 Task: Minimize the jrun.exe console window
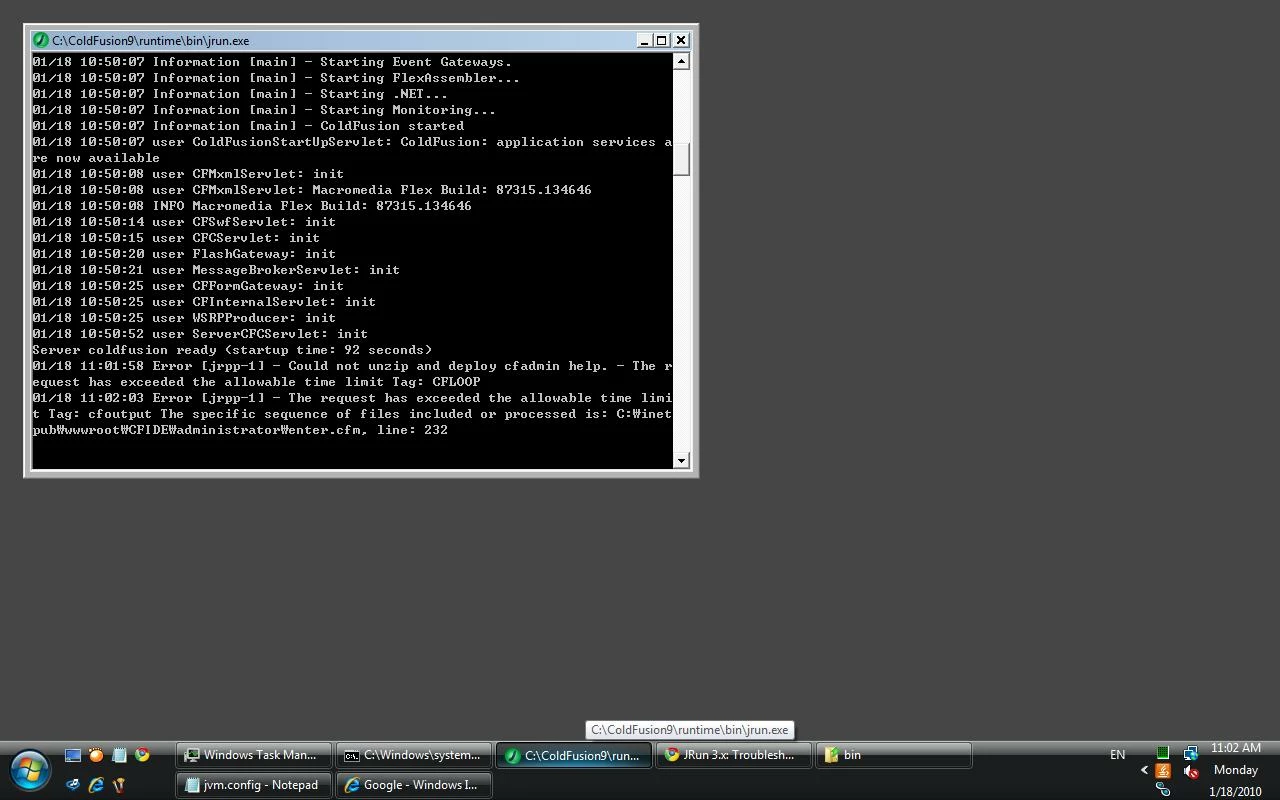click(644, 40)
